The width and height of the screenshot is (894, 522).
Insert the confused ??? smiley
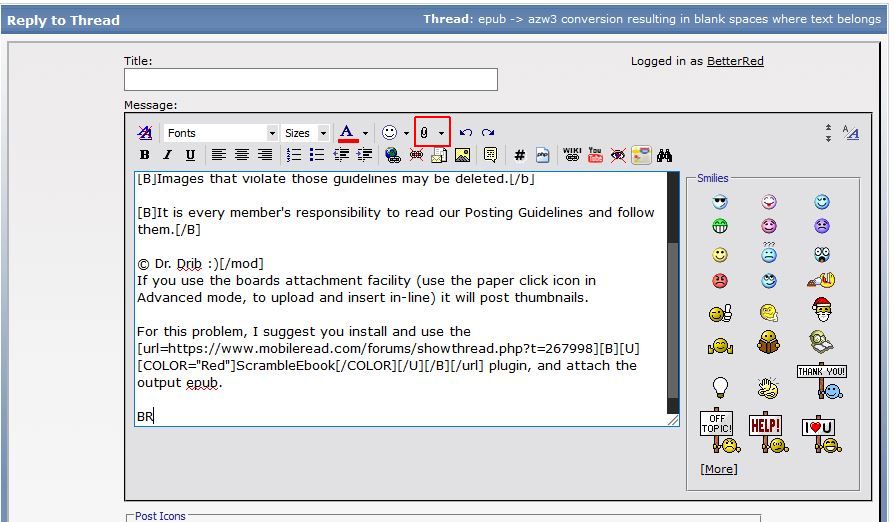point(769,252)
